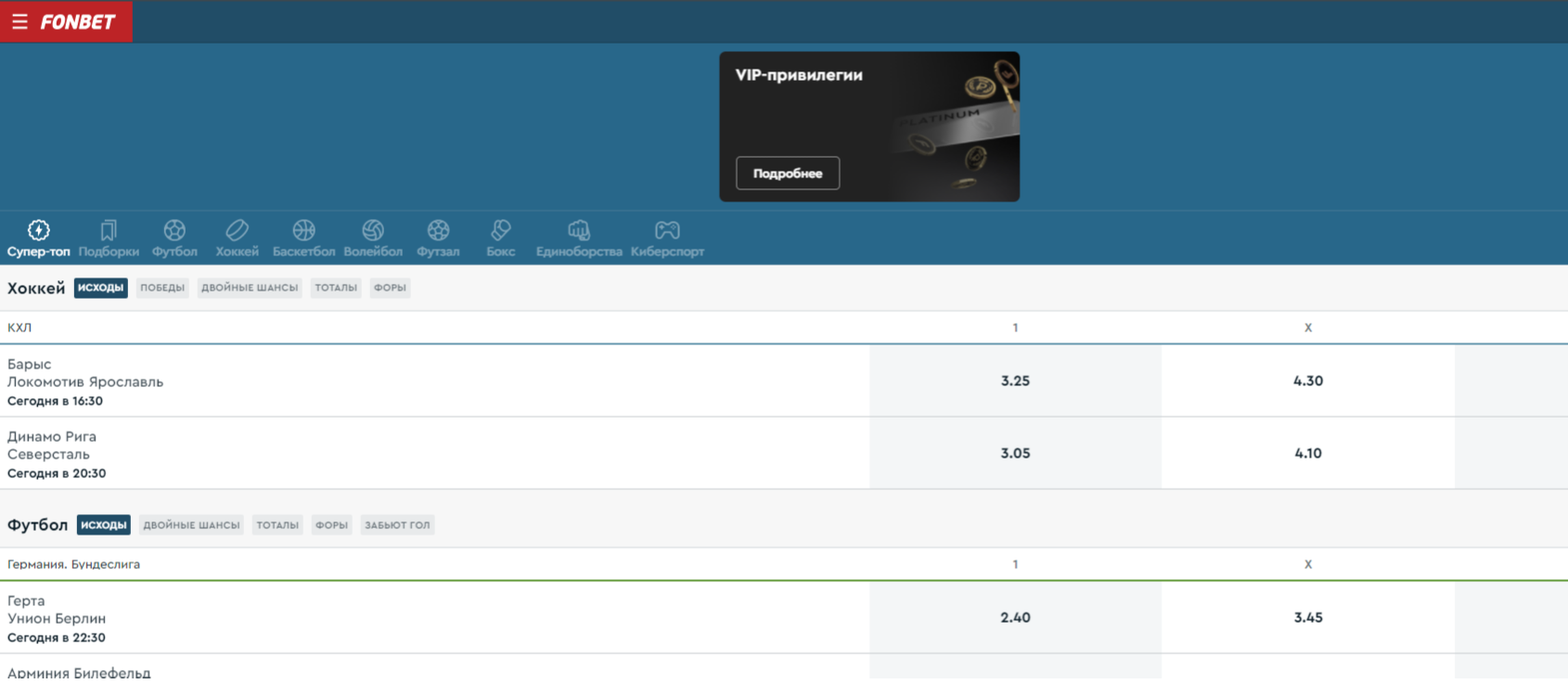Switch hockey section to Исходы tab
Image resolution: width=1568 pixels, height=684 pixels.
coord(101,288)
